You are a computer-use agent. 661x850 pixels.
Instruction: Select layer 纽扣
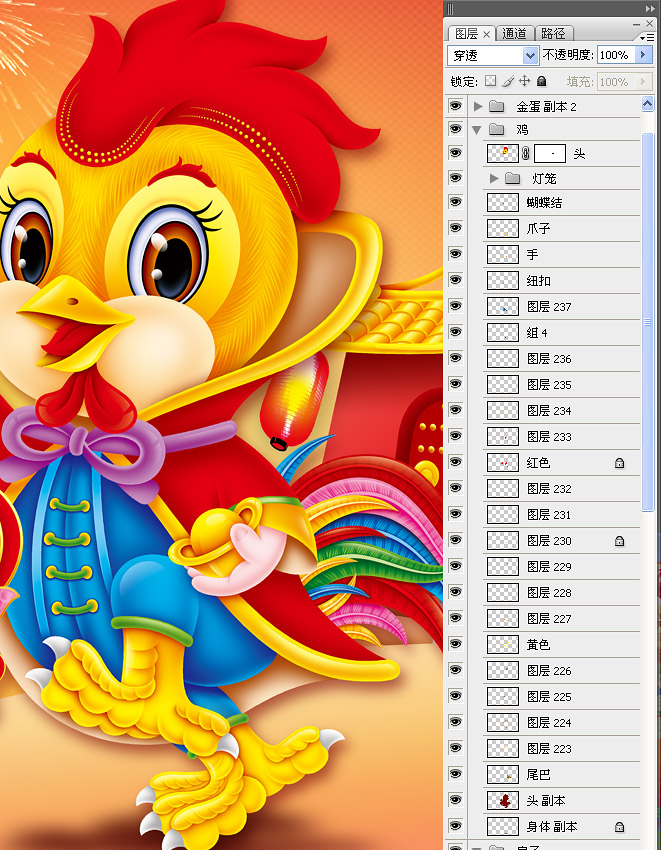coord(561,280)
